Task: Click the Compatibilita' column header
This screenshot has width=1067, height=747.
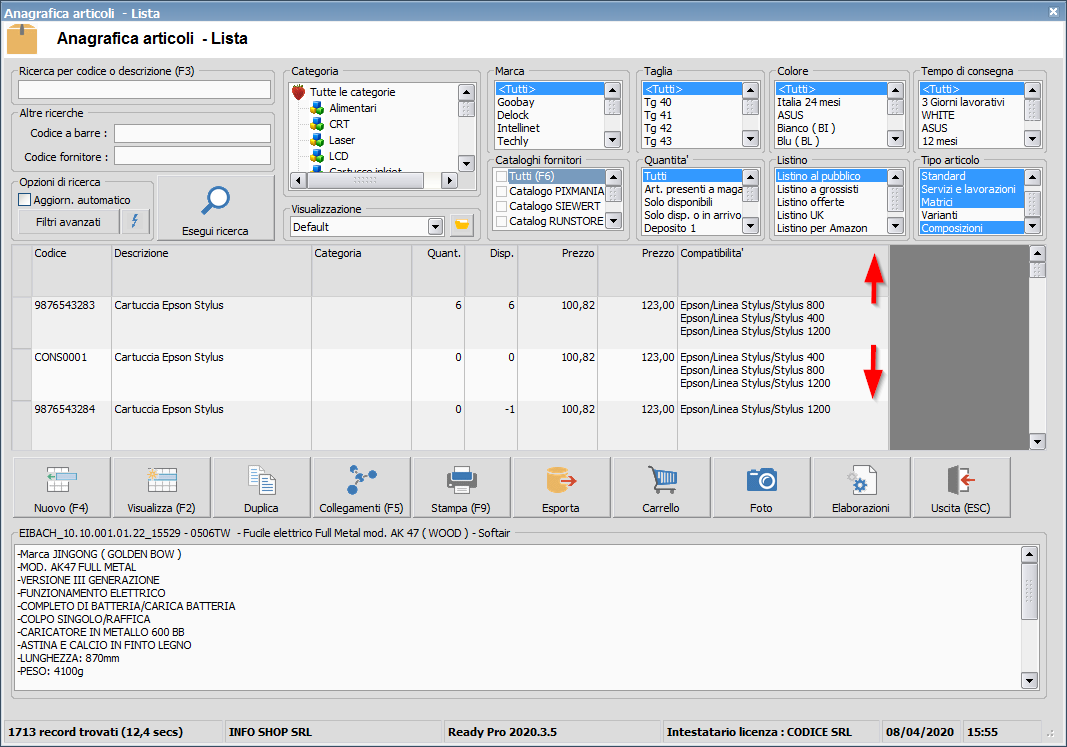Action: coord(783,270)
